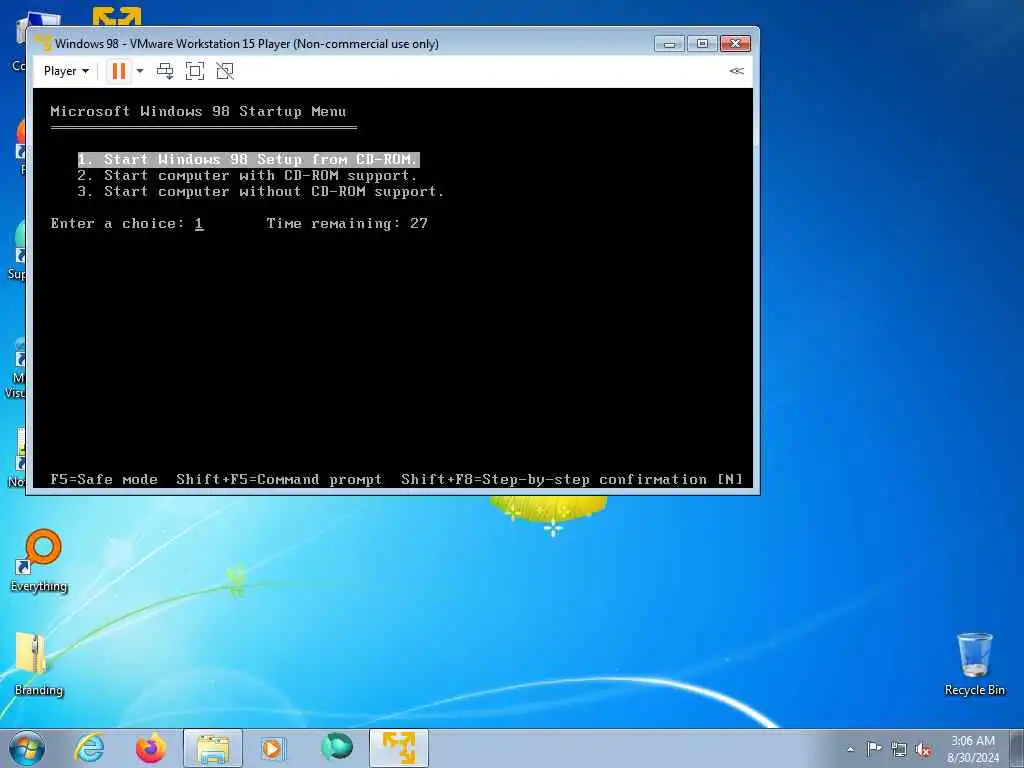1024x768 pixels.
Task: Open the Windows Start menu
Action: [x=27, y=748]
